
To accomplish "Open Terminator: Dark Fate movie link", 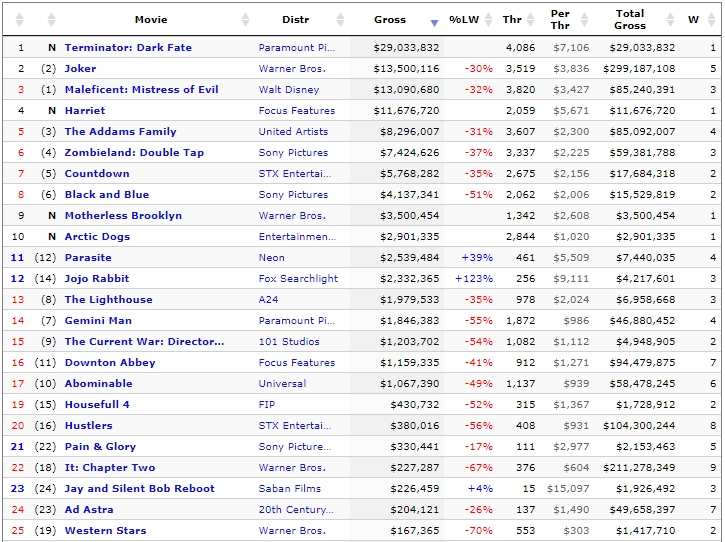I will pos(128,48).
